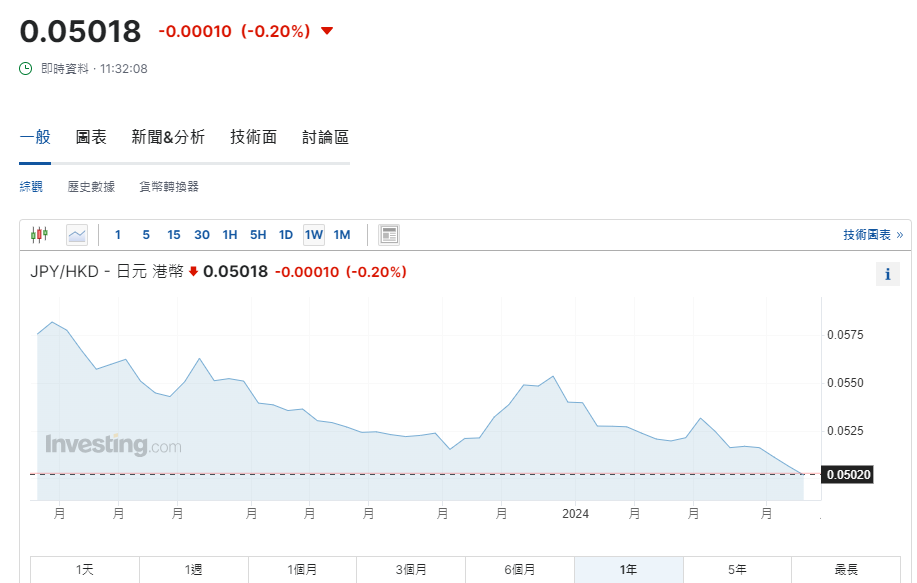Switch to candlestick chart type
Screen dimensions: 917x583
(x=39, y=235)
